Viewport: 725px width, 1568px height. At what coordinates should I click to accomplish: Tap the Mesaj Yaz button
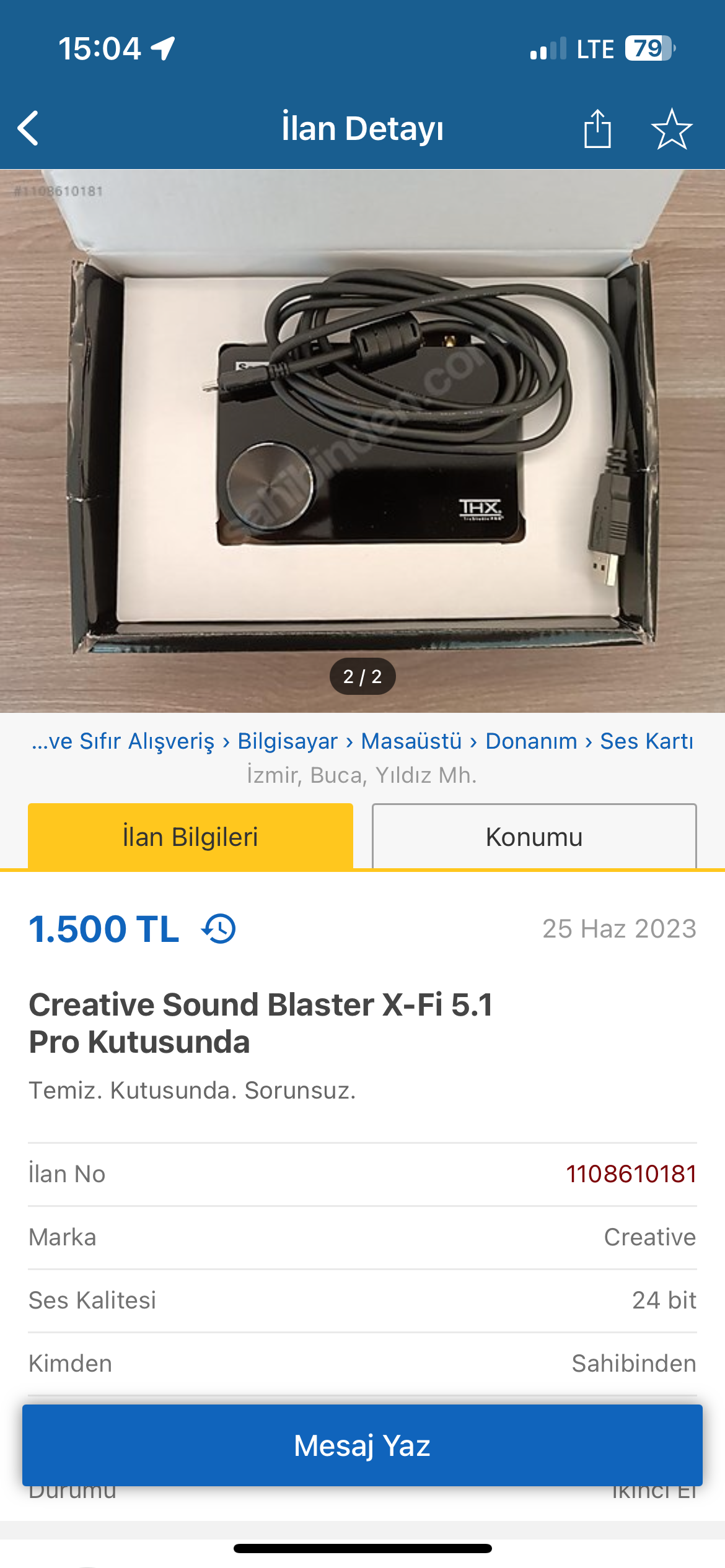tap(362, 1445)
